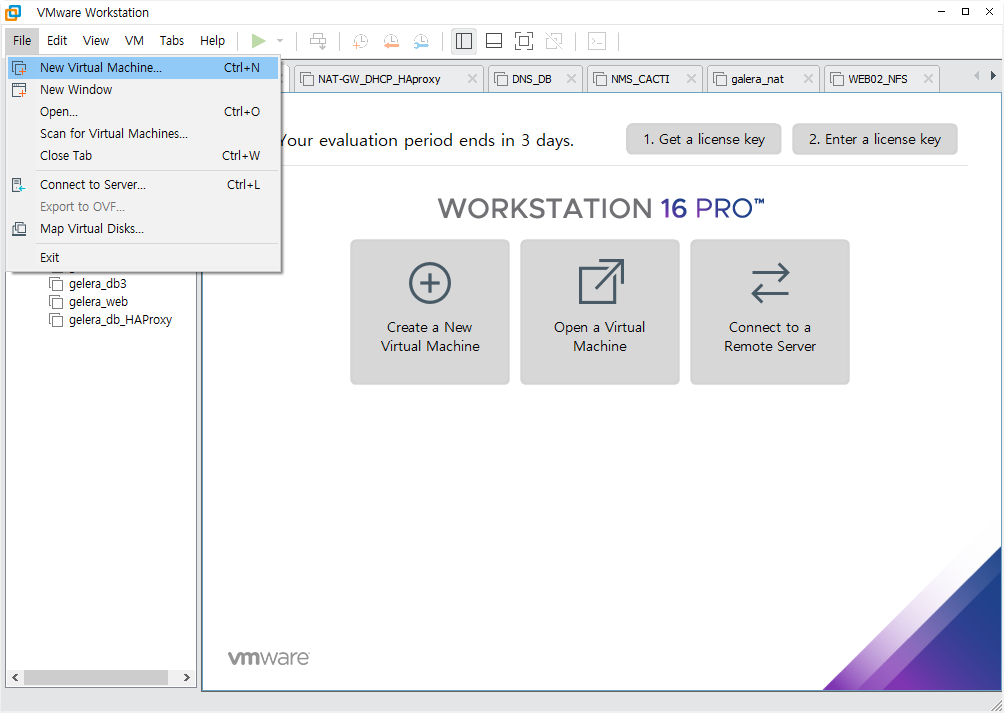
Task: Open the File menu
Action: point(22,40)
